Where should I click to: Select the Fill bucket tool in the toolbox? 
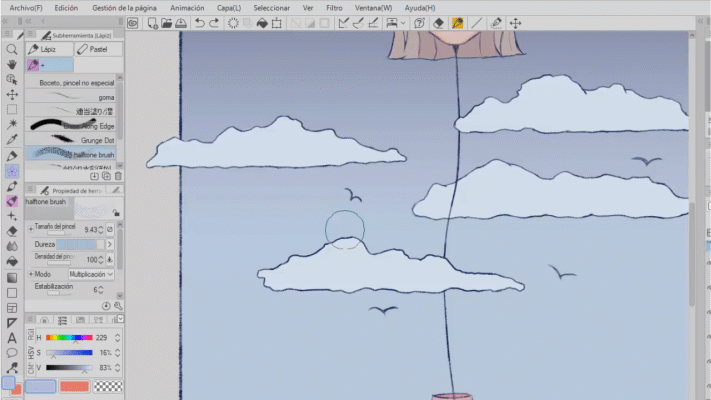12,262
